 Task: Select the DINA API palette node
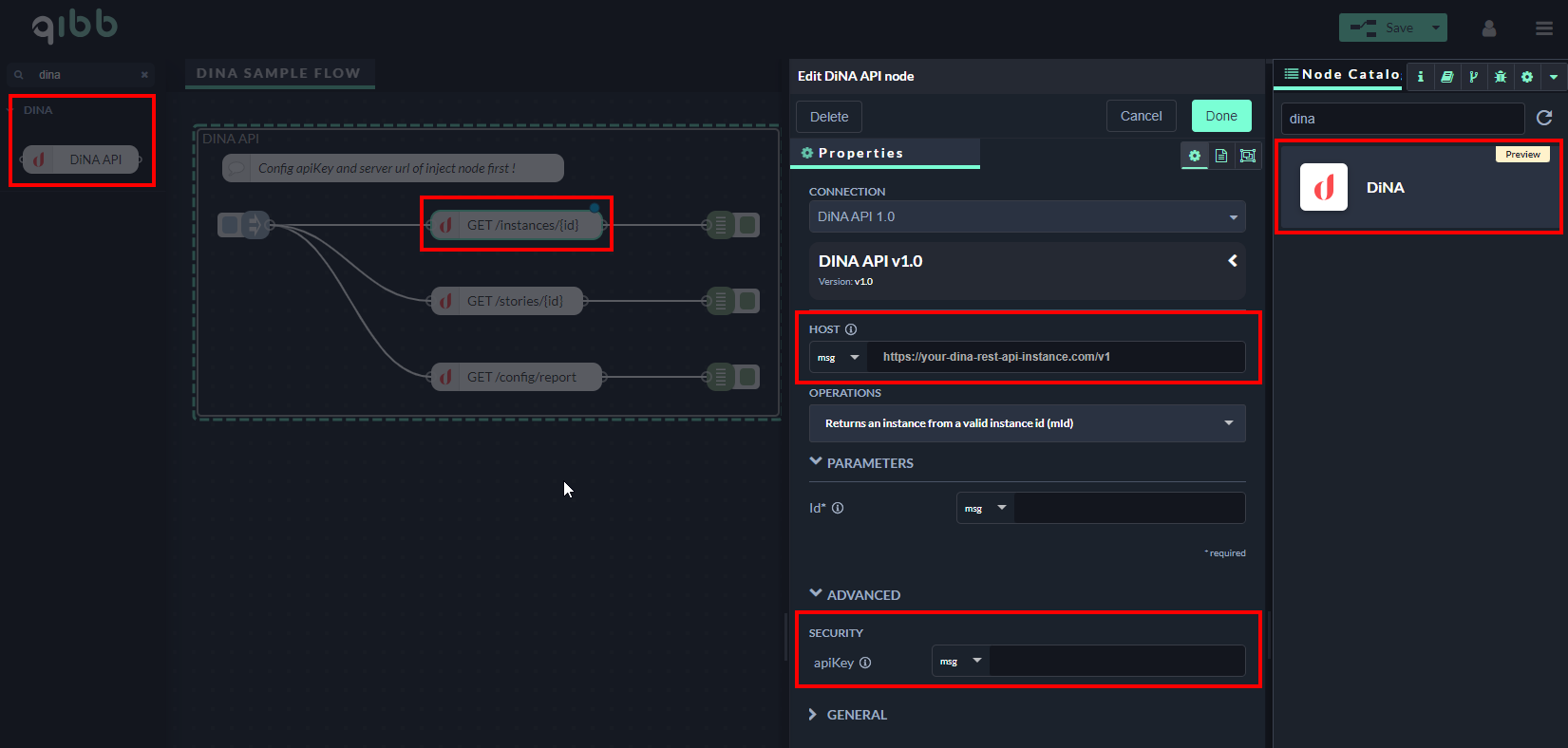(x=82, y=159)
